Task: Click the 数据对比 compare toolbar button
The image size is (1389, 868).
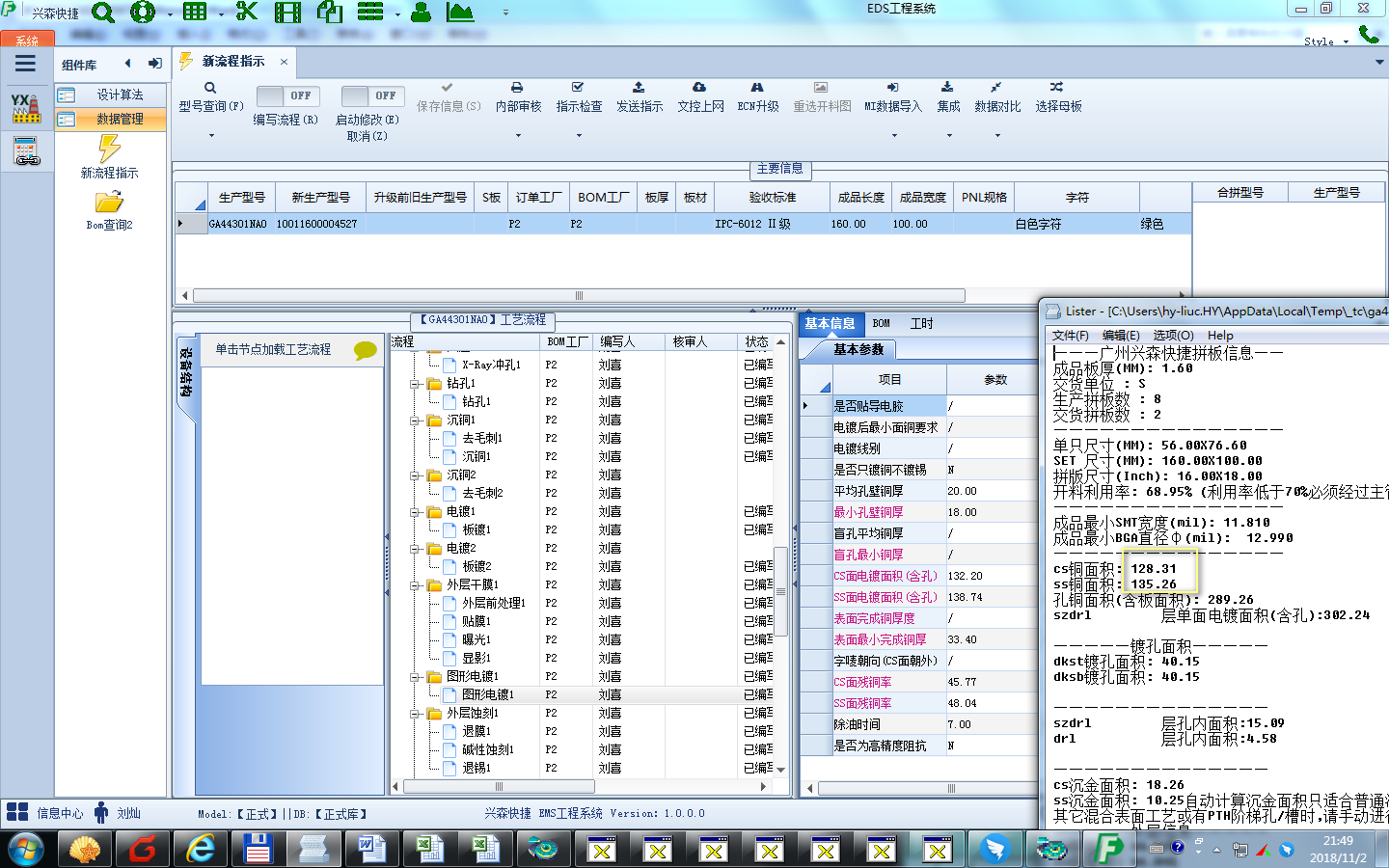Action: coord(997,97)
